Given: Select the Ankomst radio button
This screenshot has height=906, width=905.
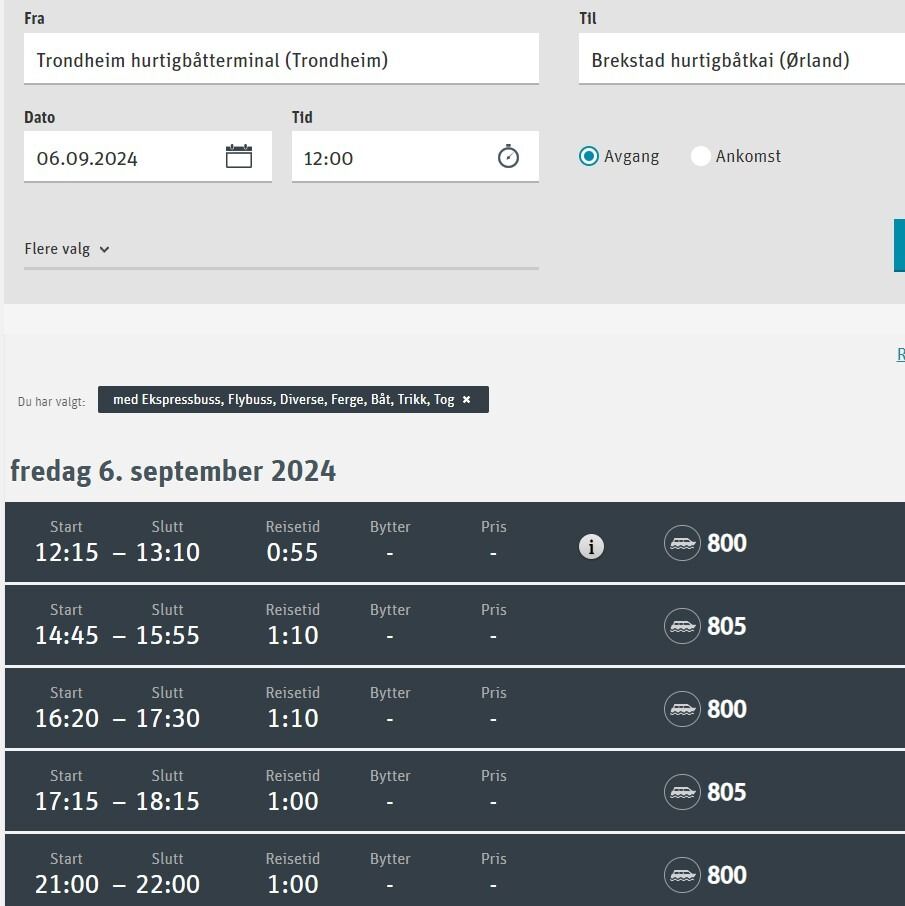Looking at the screenshot, I should coord(700,156).
